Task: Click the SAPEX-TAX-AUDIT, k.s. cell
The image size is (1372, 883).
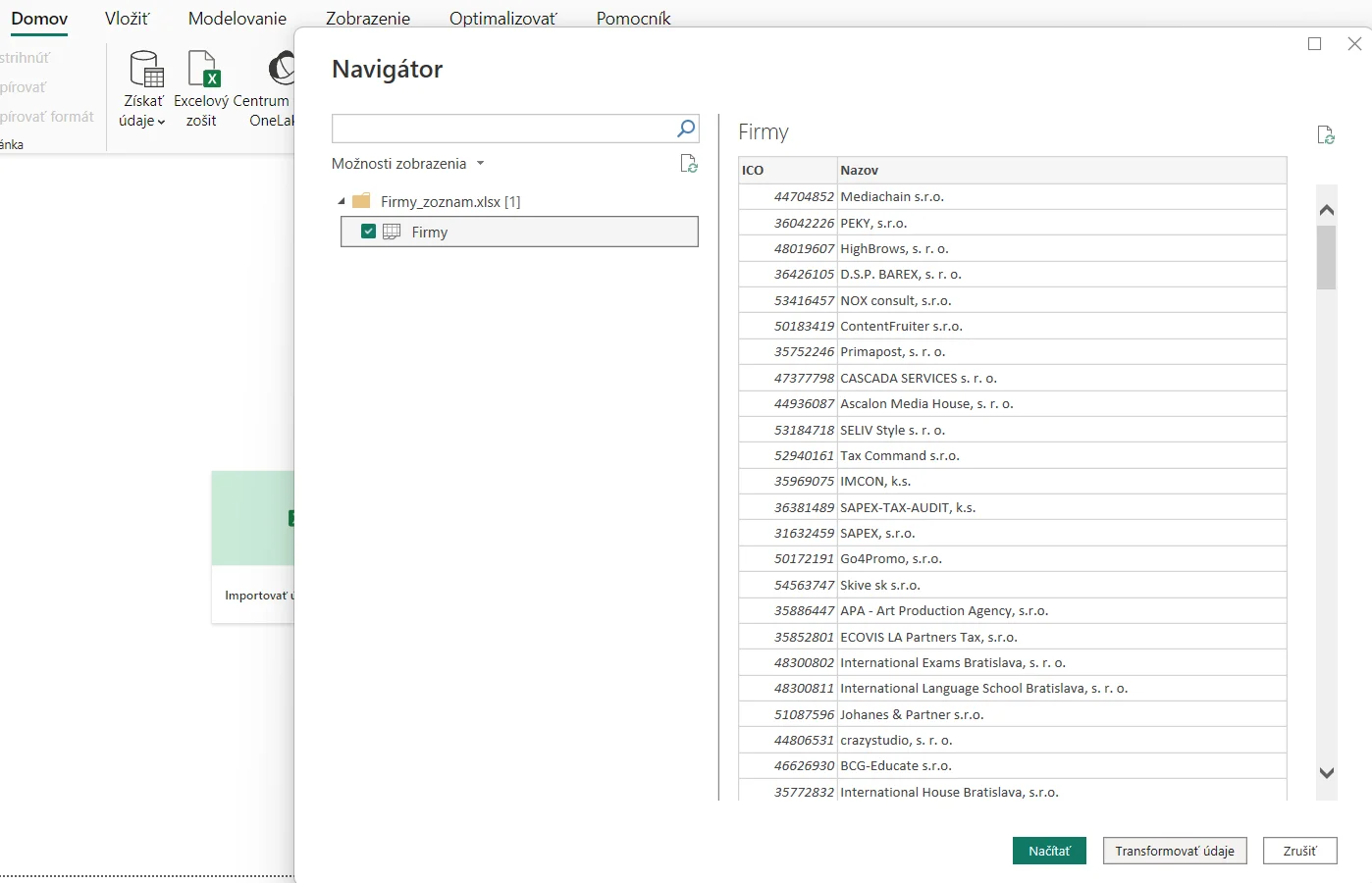Action: tap(1062, 507)
